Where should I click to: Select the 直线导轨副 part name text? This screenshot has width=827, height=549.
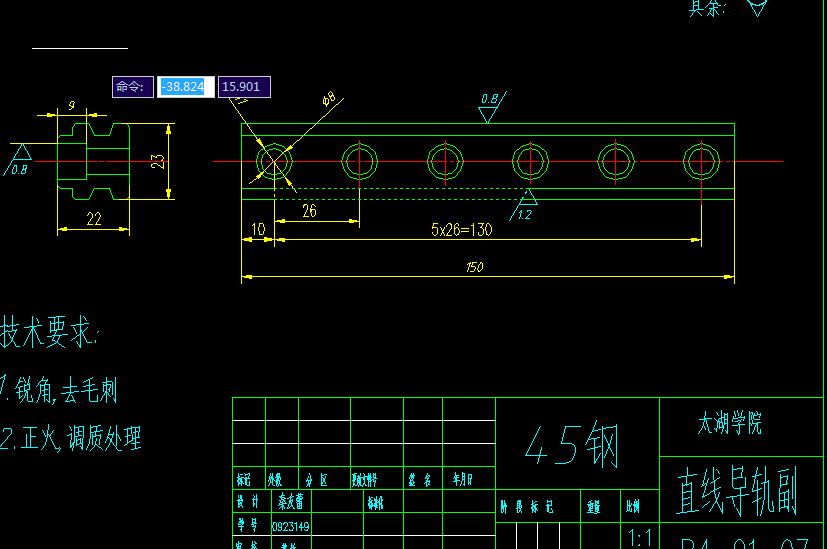737,492
